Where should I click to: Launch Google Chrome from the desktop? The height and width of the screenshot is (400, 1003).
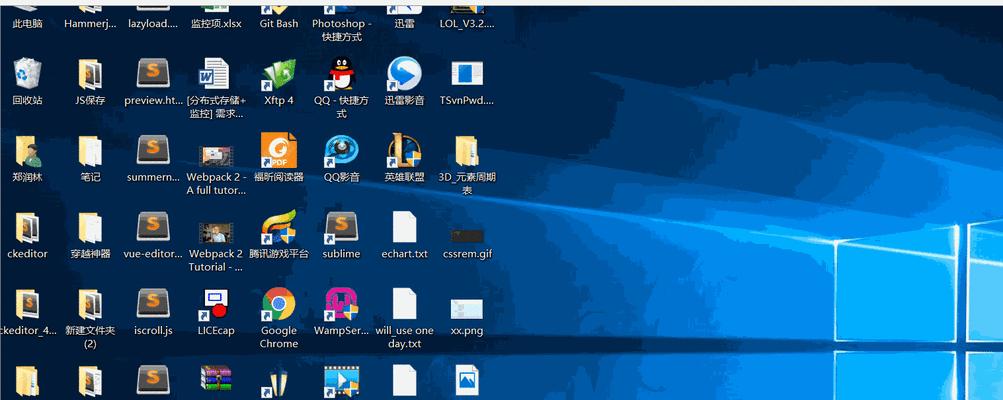[x=279, y=304]
